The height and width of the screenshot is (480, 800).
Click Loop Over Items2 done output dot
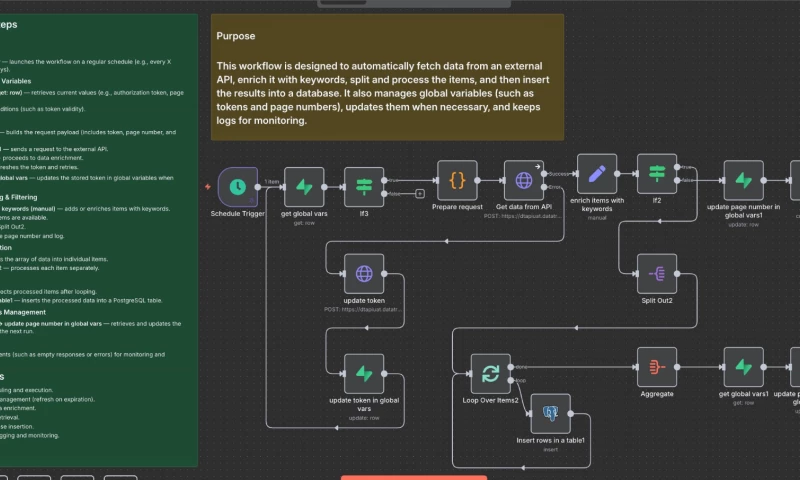[x=511, y=367]
